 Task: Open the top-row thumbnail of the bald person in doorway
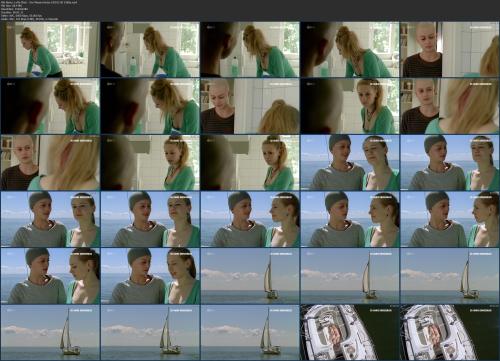pyautogui.click(x=450, y=49)
